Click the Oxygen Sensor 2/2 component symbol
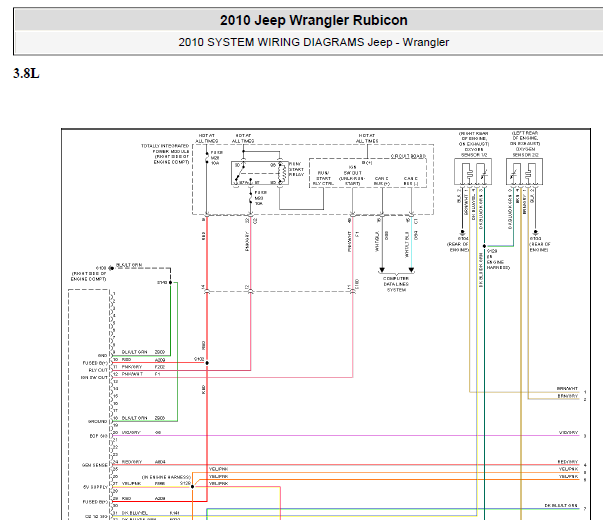Viewport: 603px width, 520px height. pos(525,172)
